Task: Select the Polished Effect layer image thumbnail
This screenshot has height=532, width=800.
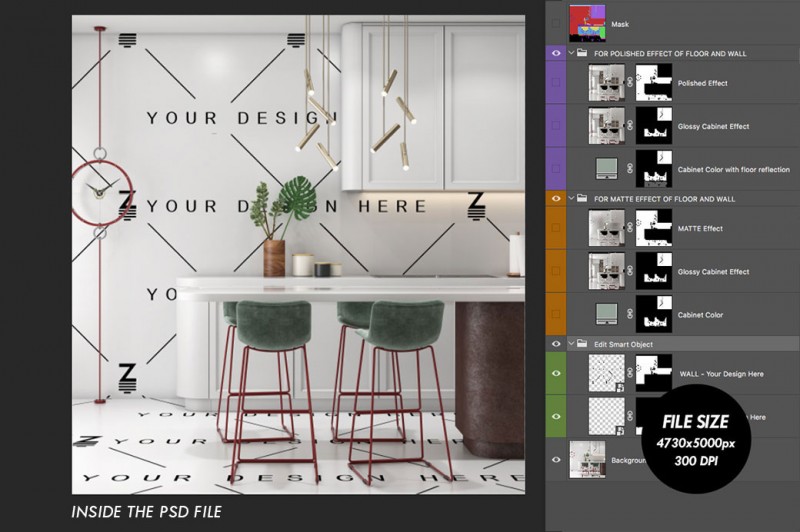Action: 607,83
